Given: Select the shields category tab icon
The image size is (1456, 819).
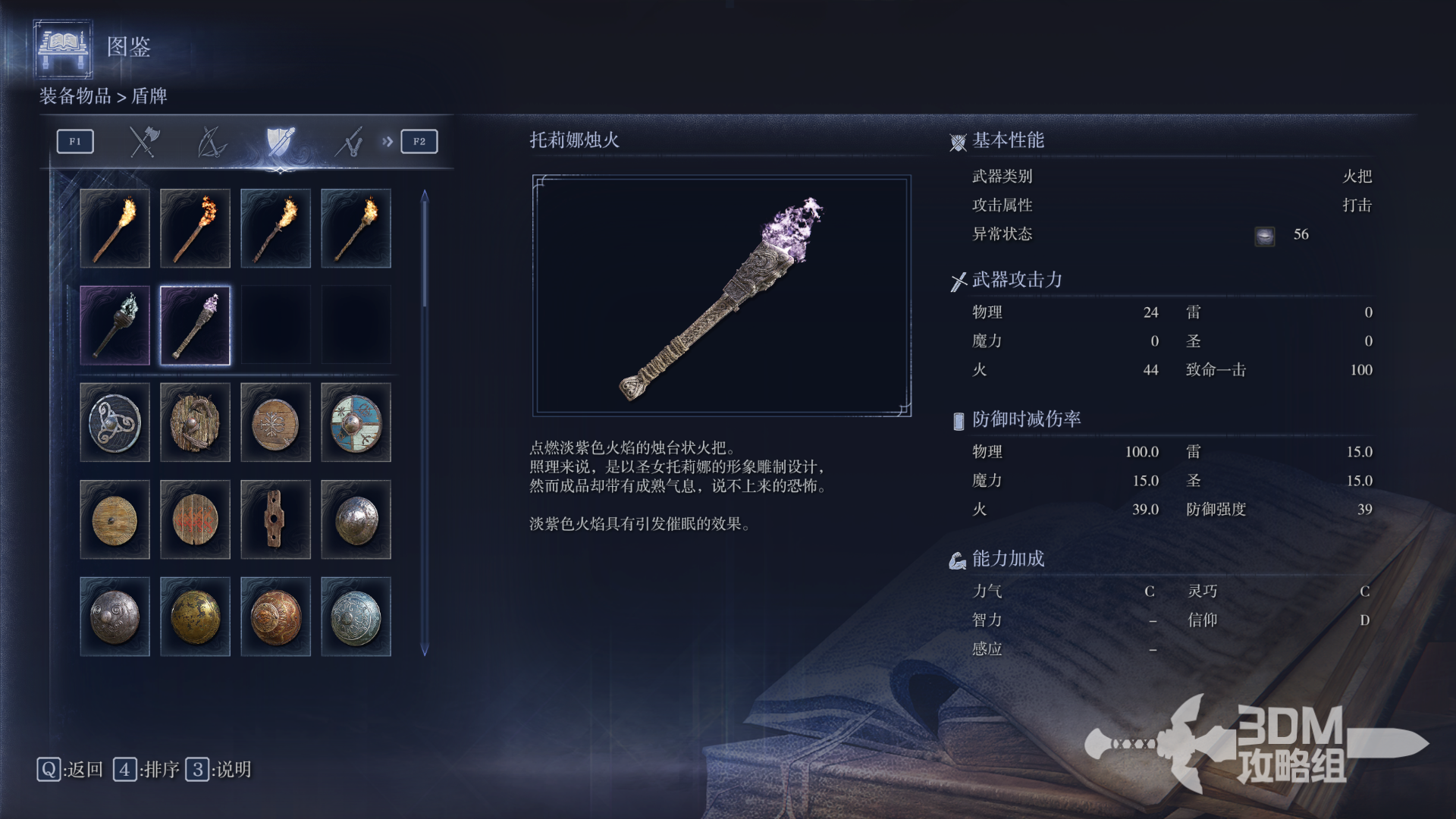Looking at the screenshot, I should pyautogui.click(x=280, y=142).
